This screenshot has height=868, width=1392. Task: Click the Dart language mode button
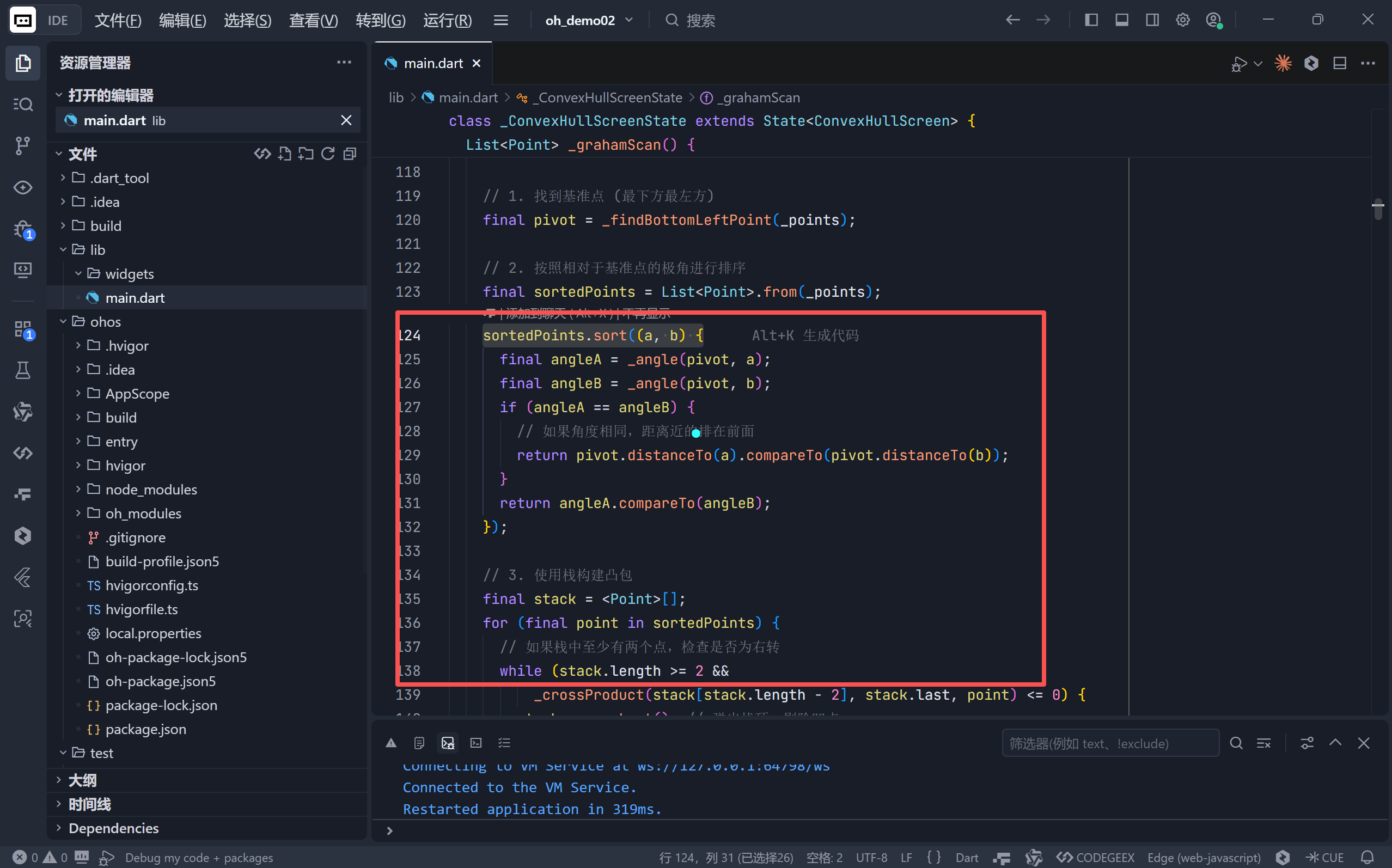(x=967, y=857)
